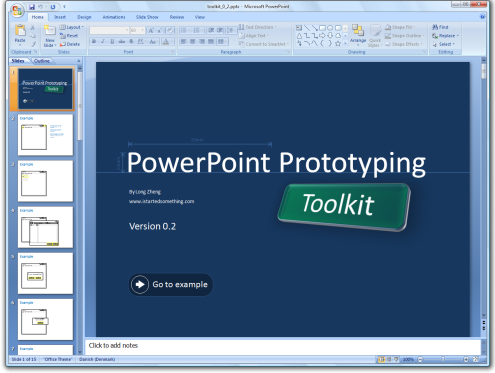Screen dimensions: 495x373
Task: Toggle Strikethrough formatting
Action: point(122,41)
